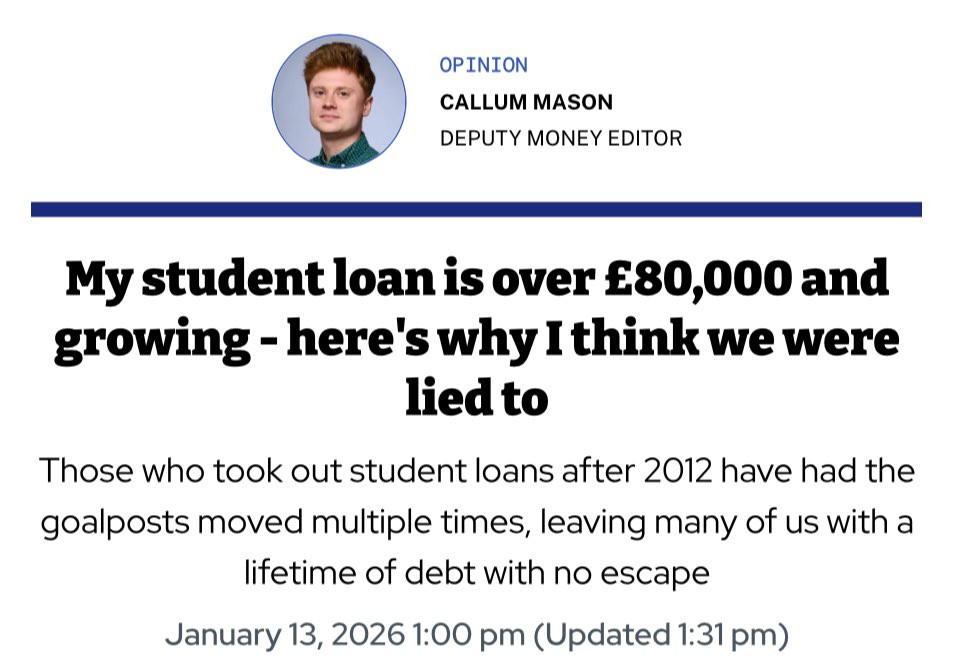Screen dimensions: 954x670
Task: Select the word "goalposts" in the subheading
Action: 116,523
